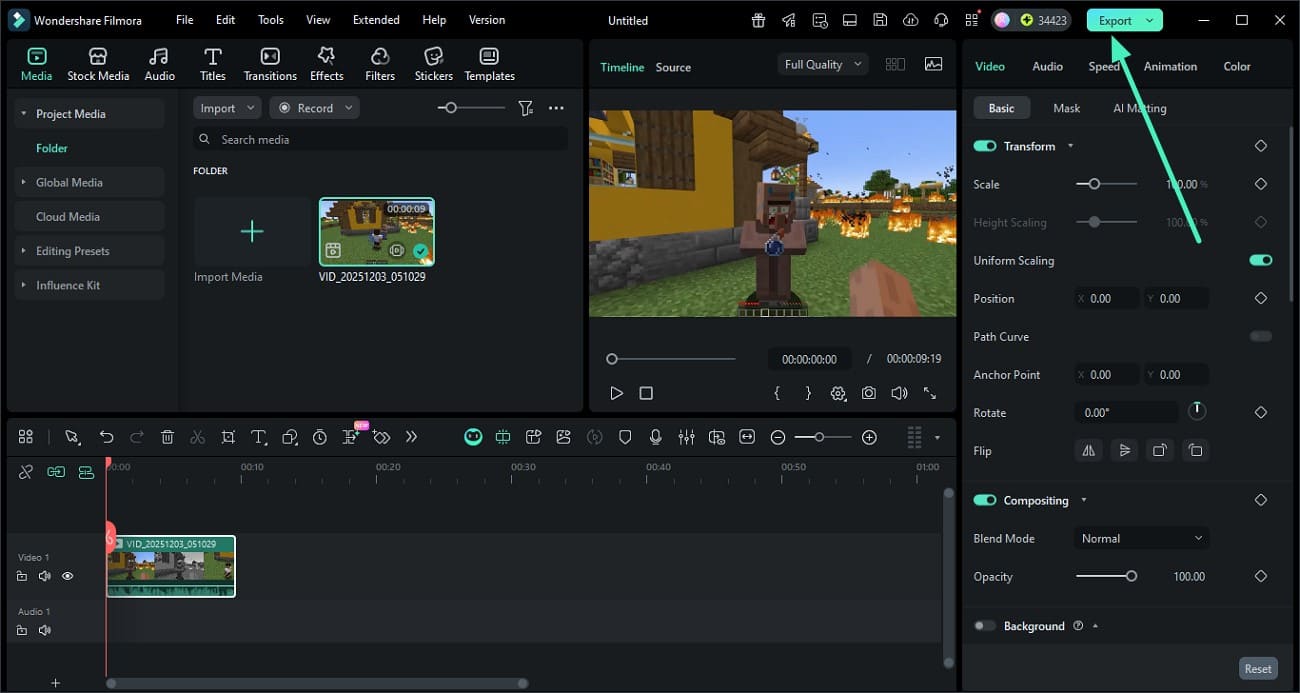The height and width of the screenshot is (693, 1300).
Task: Undo the last action
Action: [x=107, y=437]
